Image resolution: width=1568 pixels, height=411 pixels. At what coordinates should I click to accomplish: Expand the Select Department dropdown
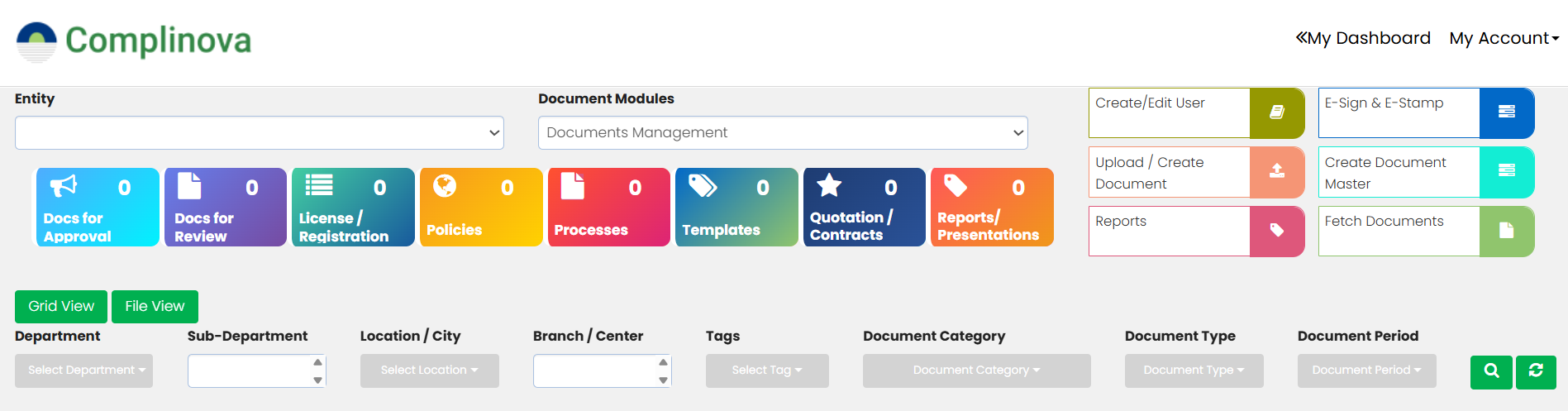tap(84, 370)
